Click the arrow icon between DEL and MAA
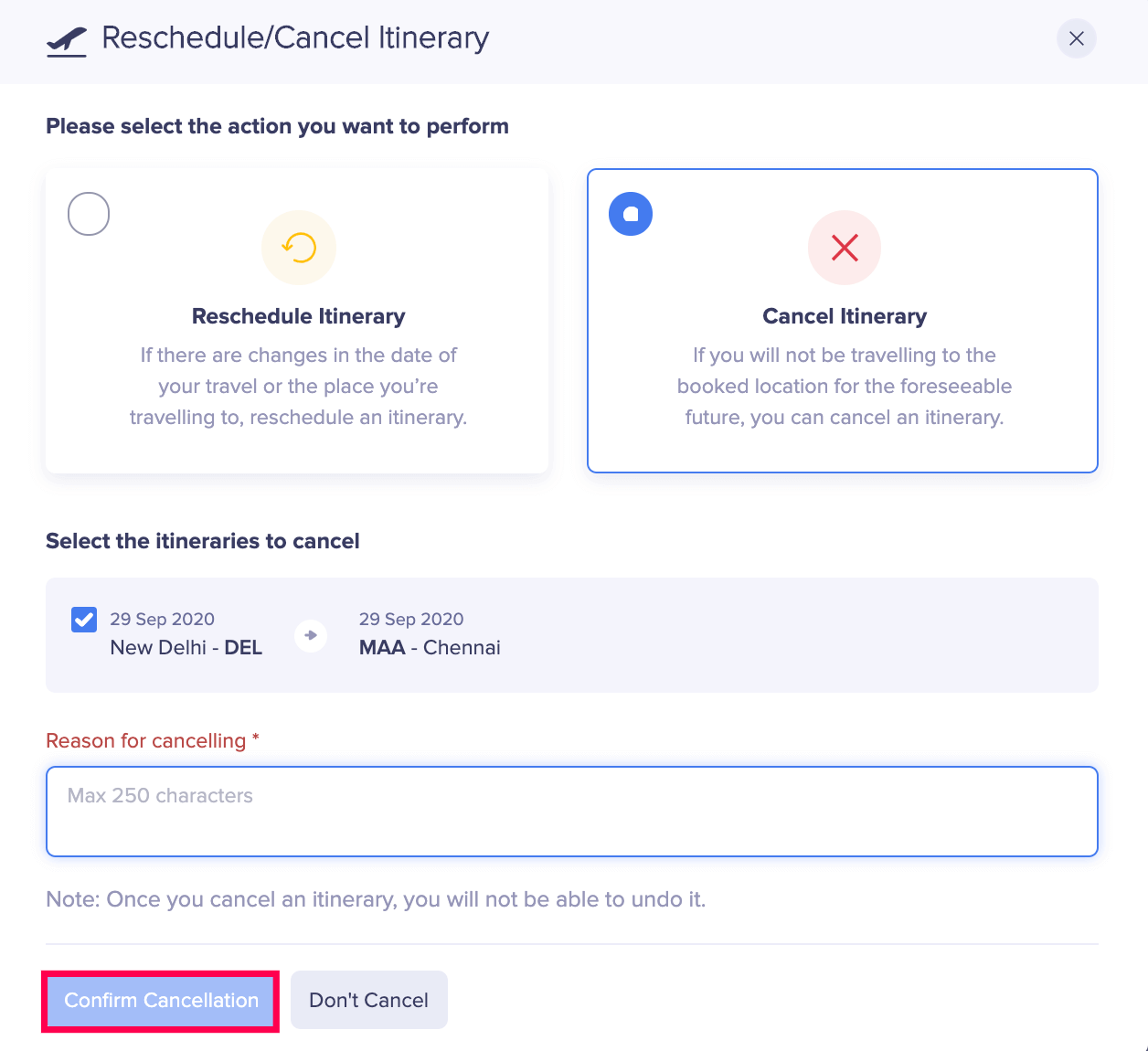Image resolution: width=1148 pixels, height=1051 pixels. (311, 635)
